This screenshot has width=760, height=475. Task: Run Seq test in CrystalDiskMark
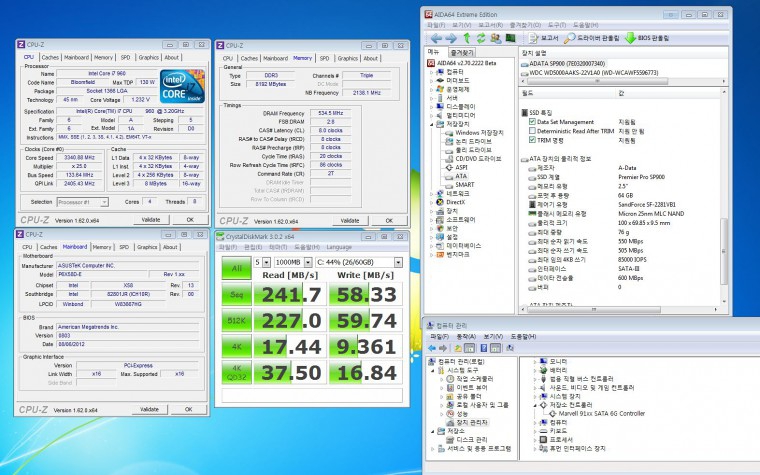[237, 295]
